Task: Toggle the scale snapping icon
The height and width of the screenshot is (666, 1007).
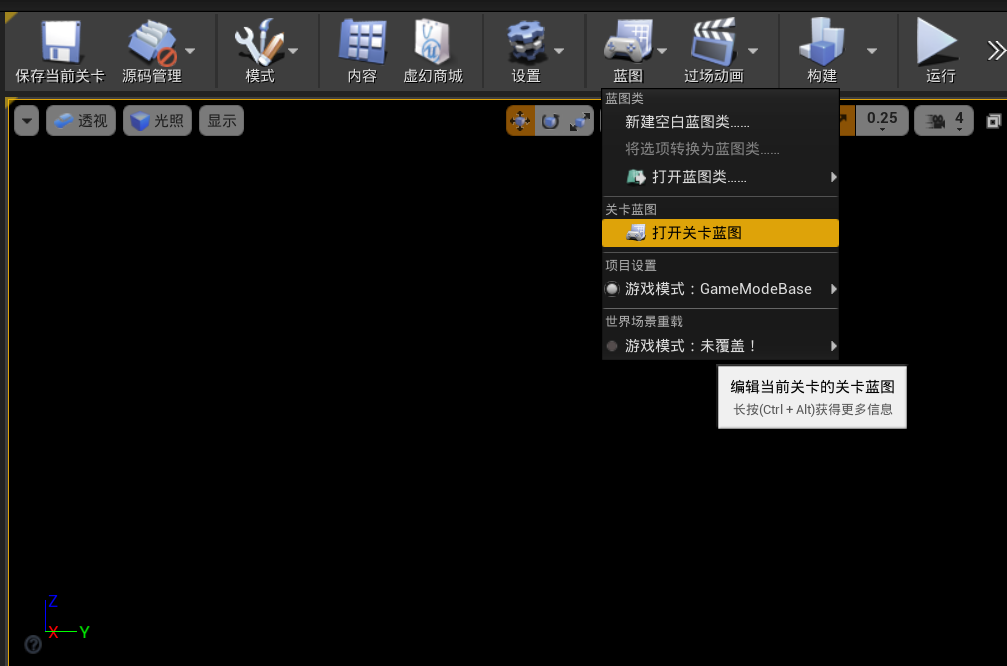Action: 846,121
